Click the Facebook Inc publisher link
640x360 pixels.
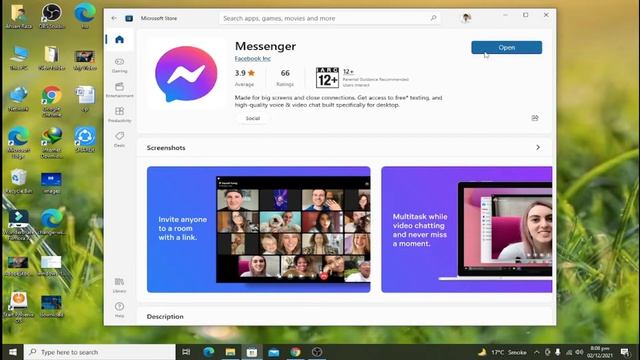point(253,59)
